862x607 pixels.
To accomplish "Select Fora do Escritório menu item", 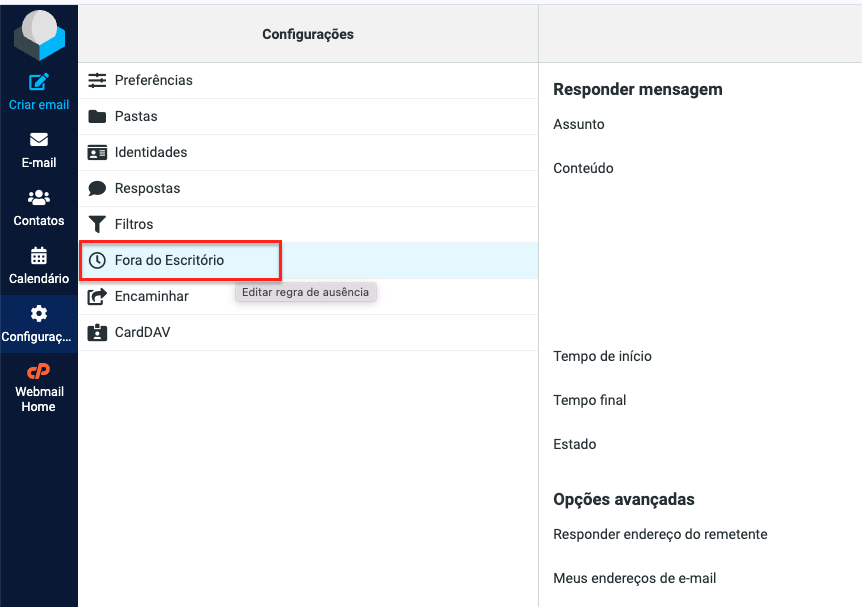I will [x=170, y=260].
